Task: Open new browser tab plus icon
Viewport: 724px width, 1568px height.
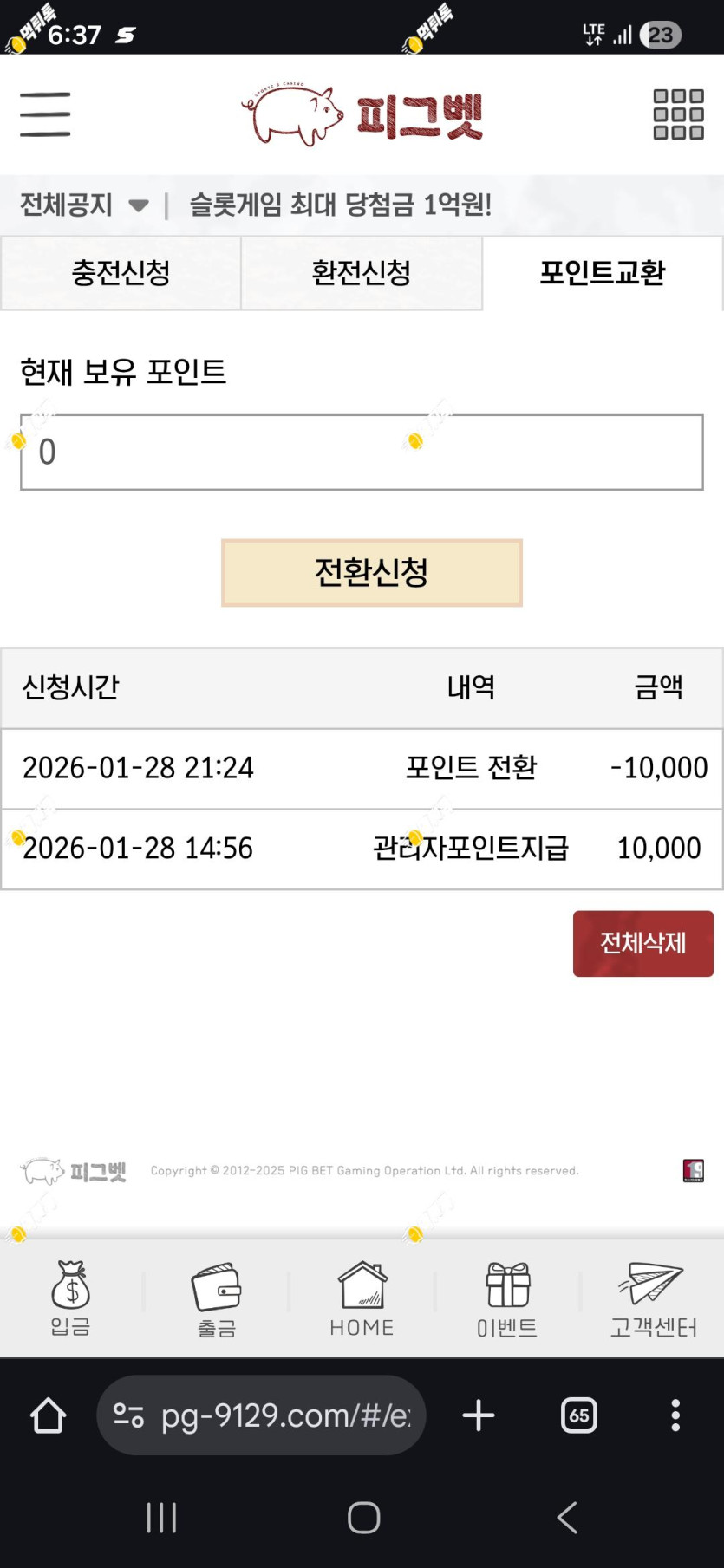Action: [479, 1415]
